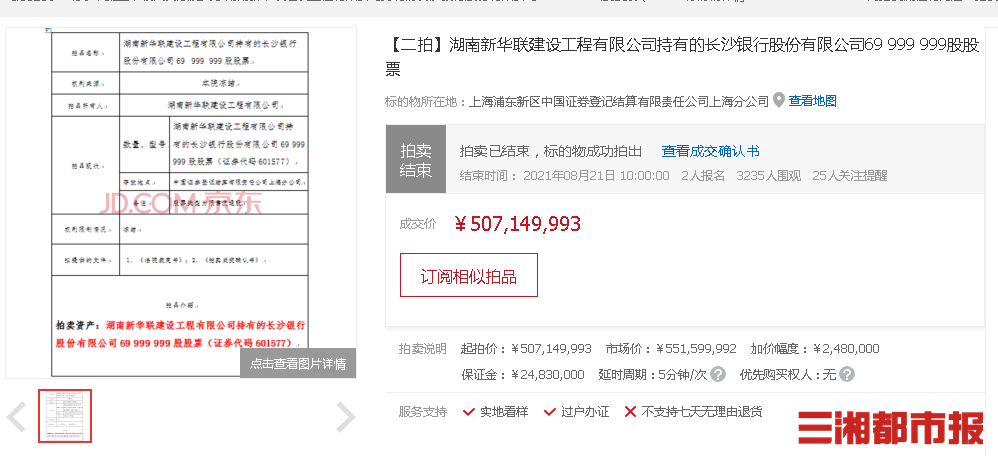Click help icon next to 优先购买权人

(x=847, y=374)
